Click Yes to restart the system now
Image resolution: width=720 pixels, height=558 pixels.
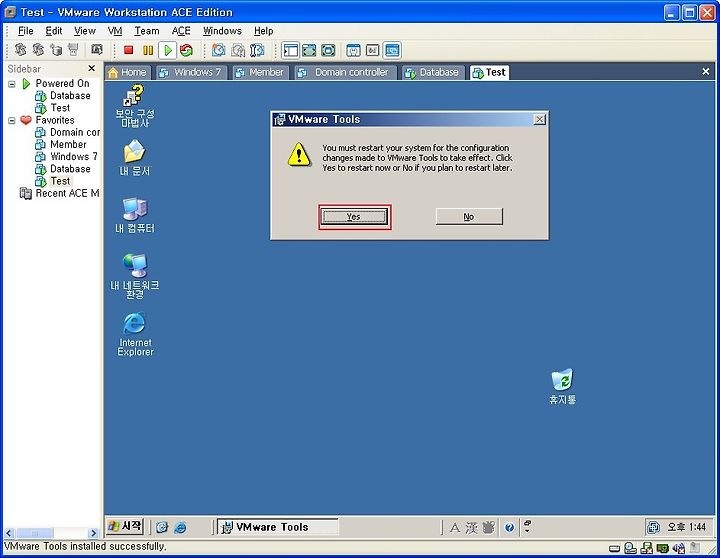click(354, 217)
